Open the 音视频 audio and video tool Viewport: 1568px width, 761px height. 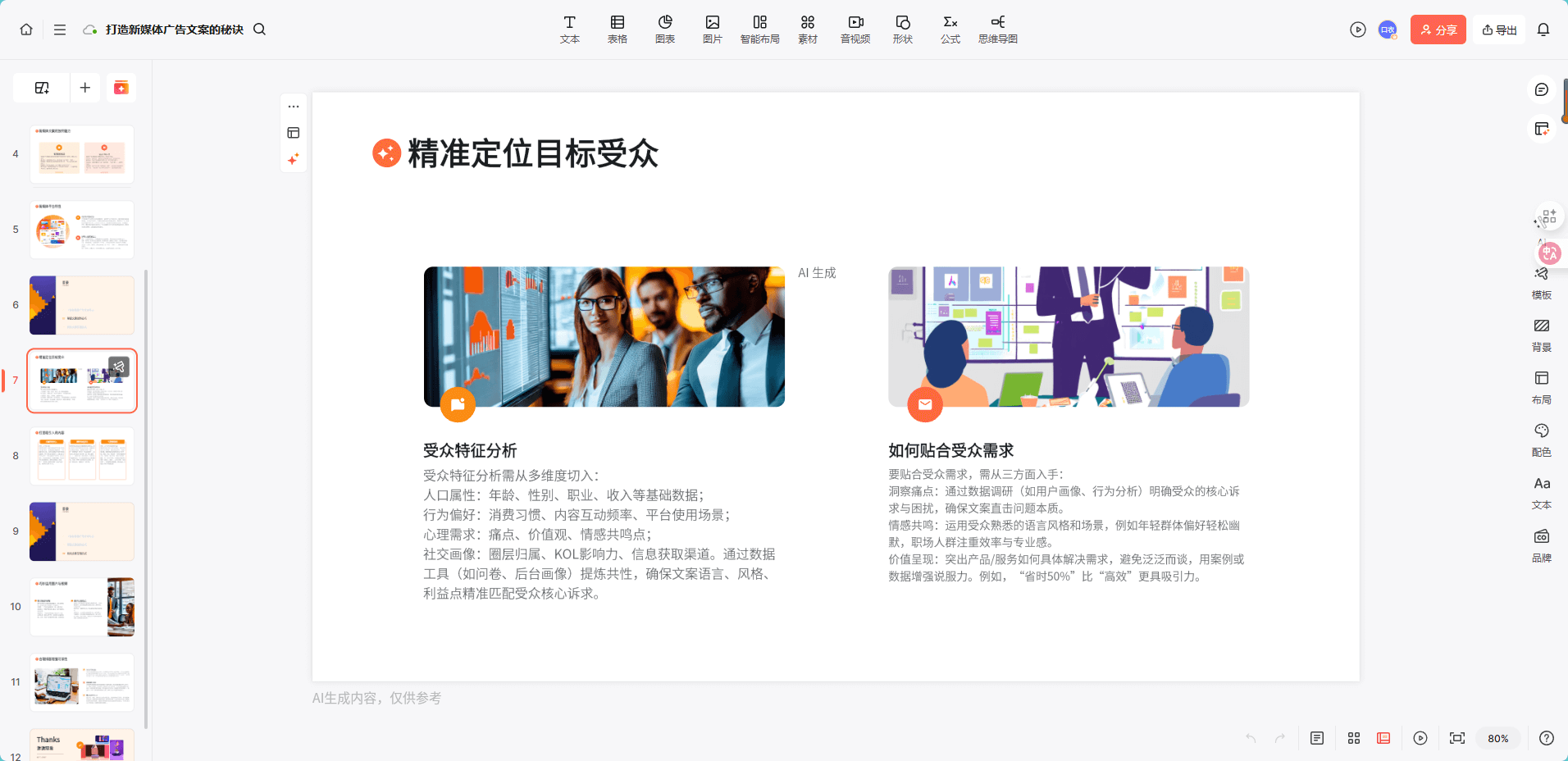point(855,29)
